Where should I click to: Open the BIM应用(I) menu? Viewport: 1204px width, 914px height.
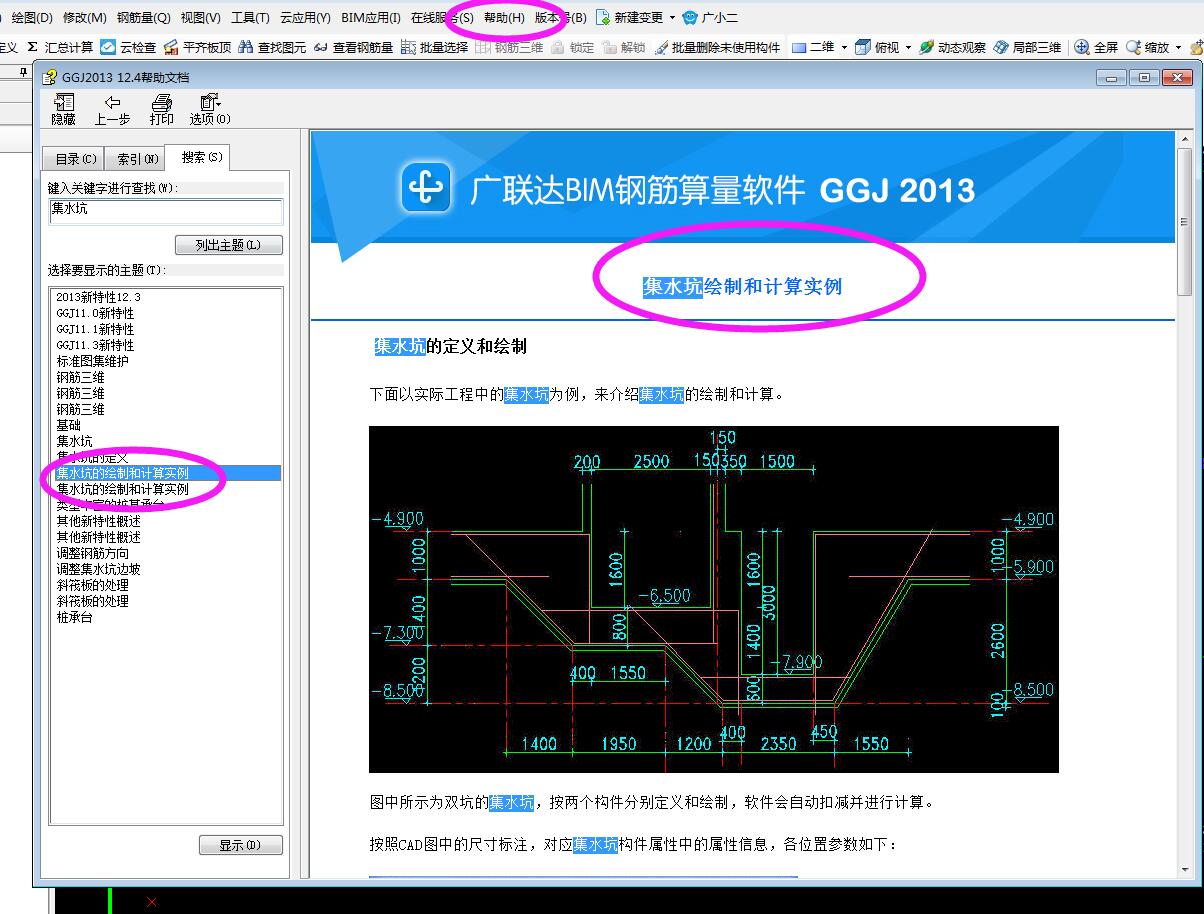[x=370, y=17]
